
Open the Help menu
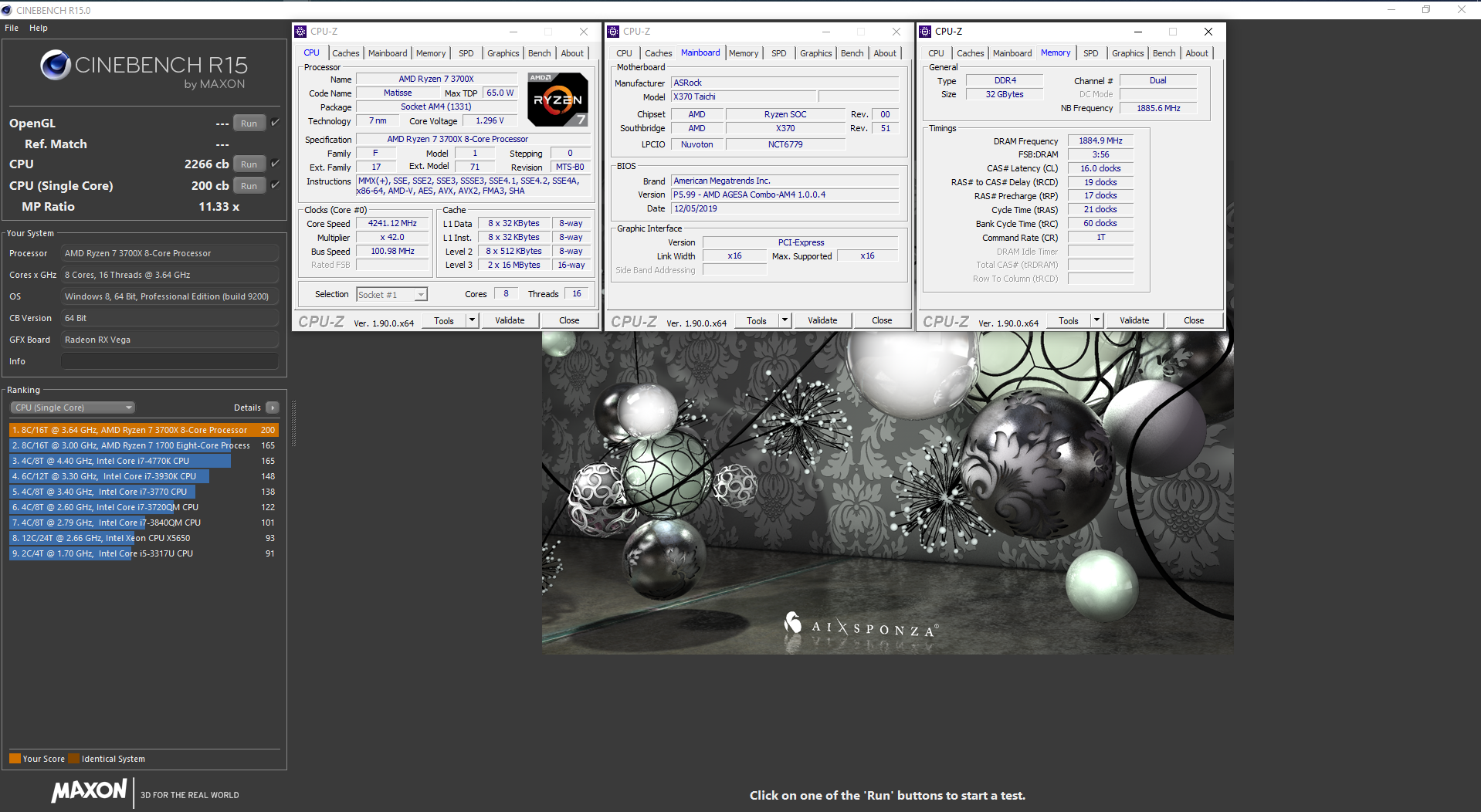[39, 28]
